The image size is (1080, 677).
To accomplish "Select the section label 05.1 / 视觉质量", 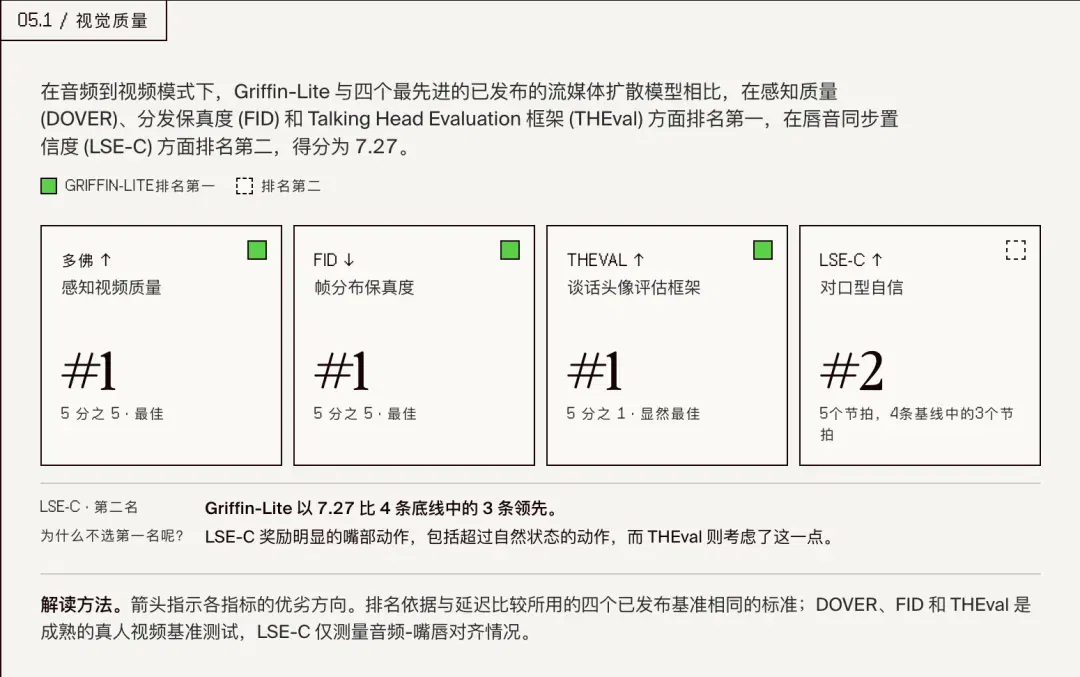I will (x=83, y=21).
